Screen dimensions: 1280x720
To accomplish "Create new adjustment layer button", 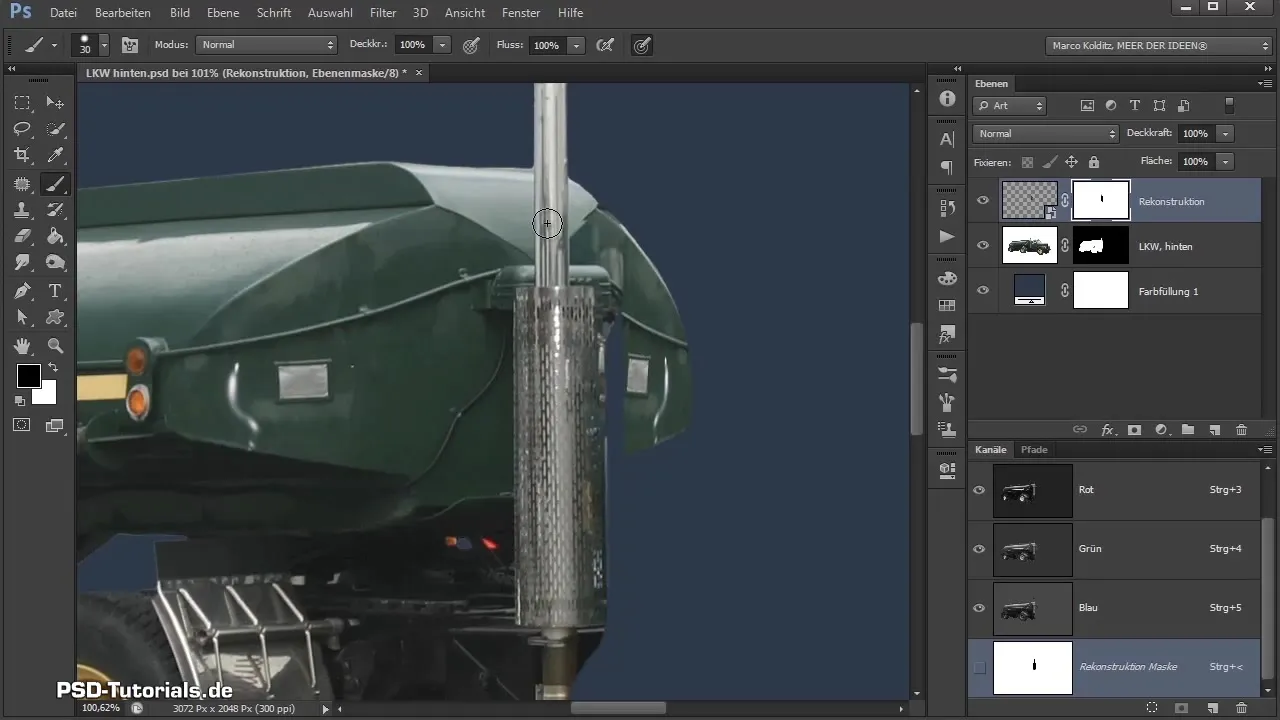I will click(x=1161, y=429).
